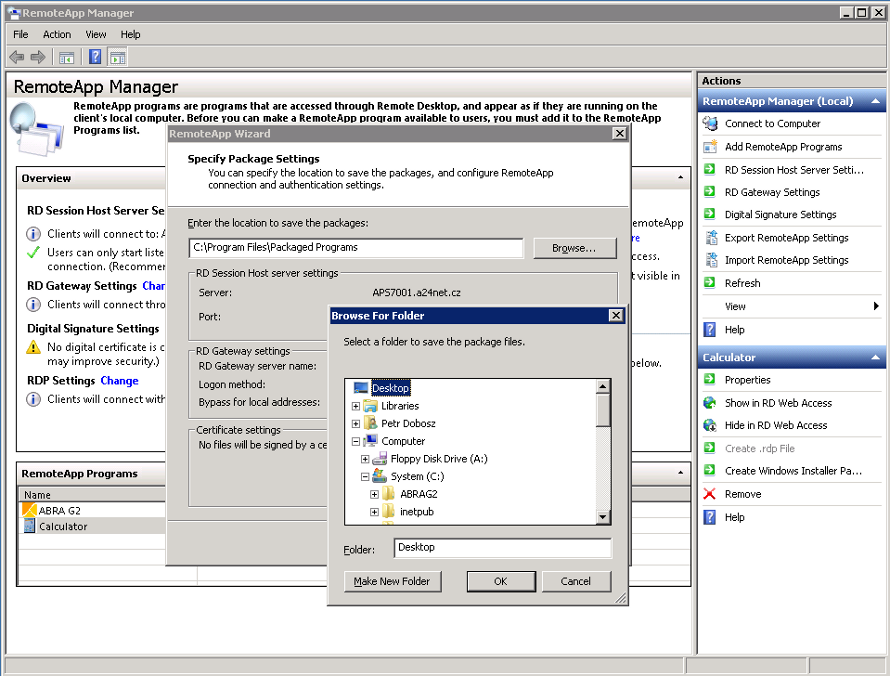This screenshot has width=890, height=676.
Task: Open Export RemoteApp Settings icon
Action: (x=710, y=238)
